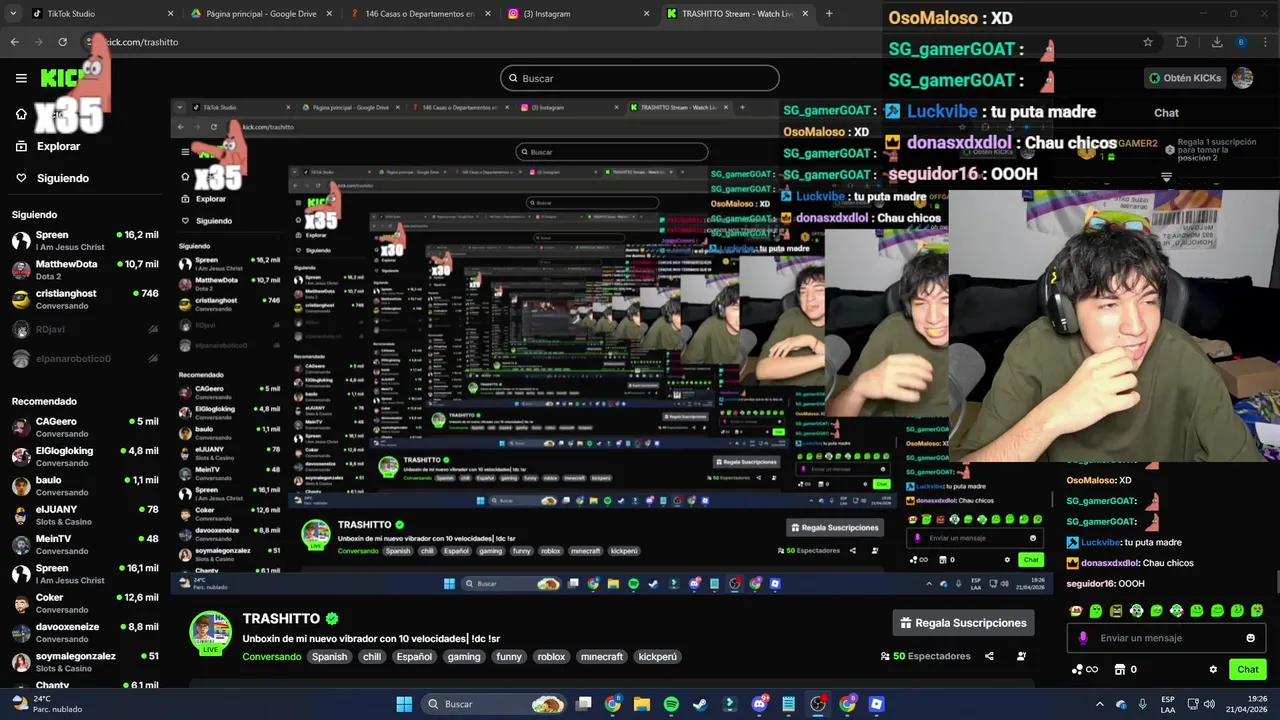Select the TRASHITTO Stream tab
Image resolution: width=1280 pixels, height=720 pixels.
click(736, 14)
